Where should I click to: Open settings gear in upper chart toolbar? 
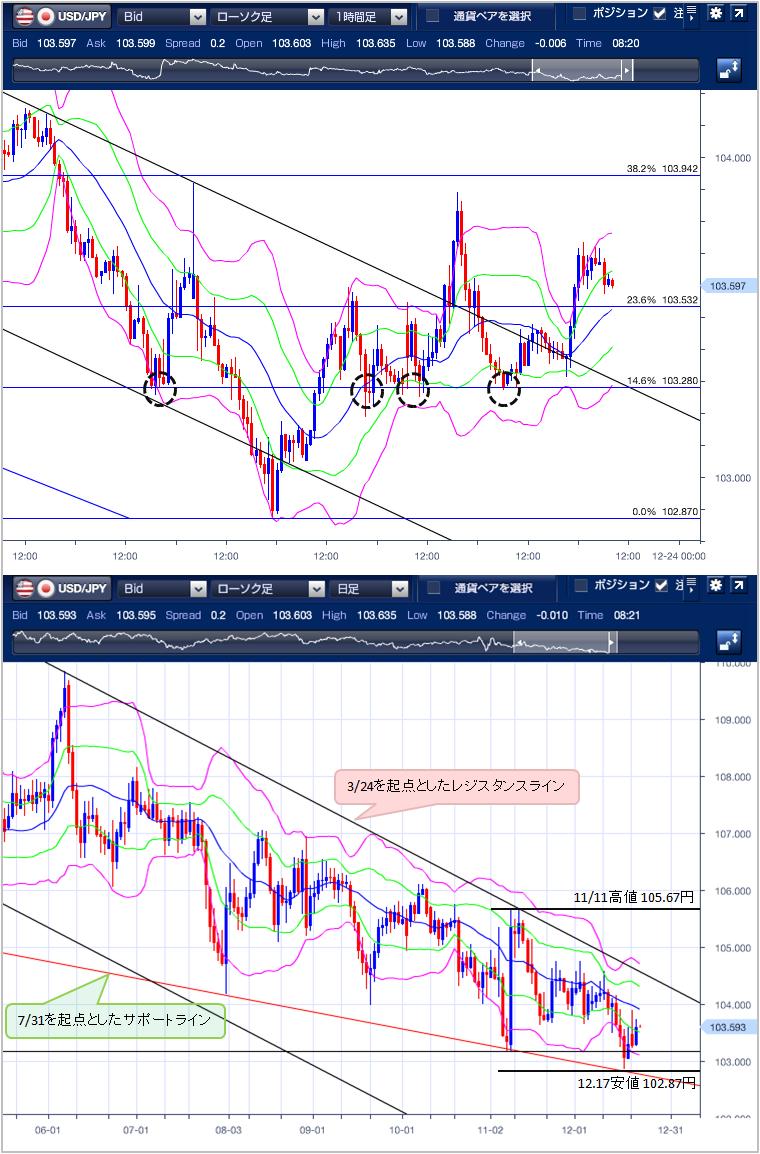coord(716,14)
